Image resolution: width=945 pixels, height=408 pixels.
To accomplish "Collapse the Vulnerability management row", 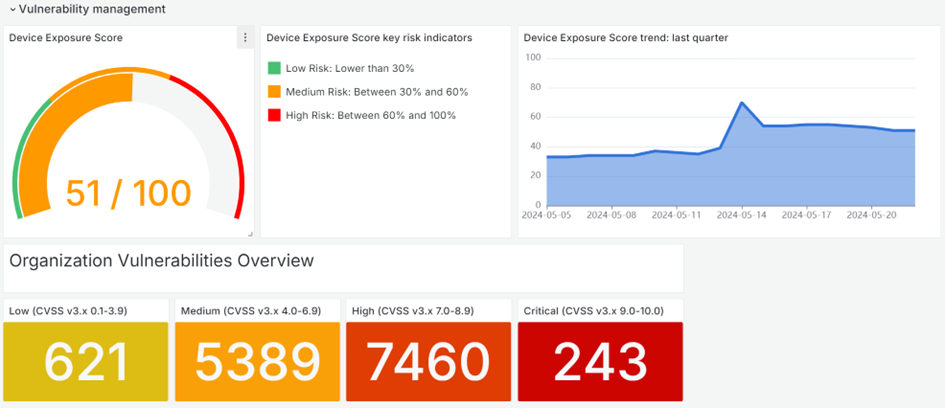I will [x=12, y=9].
